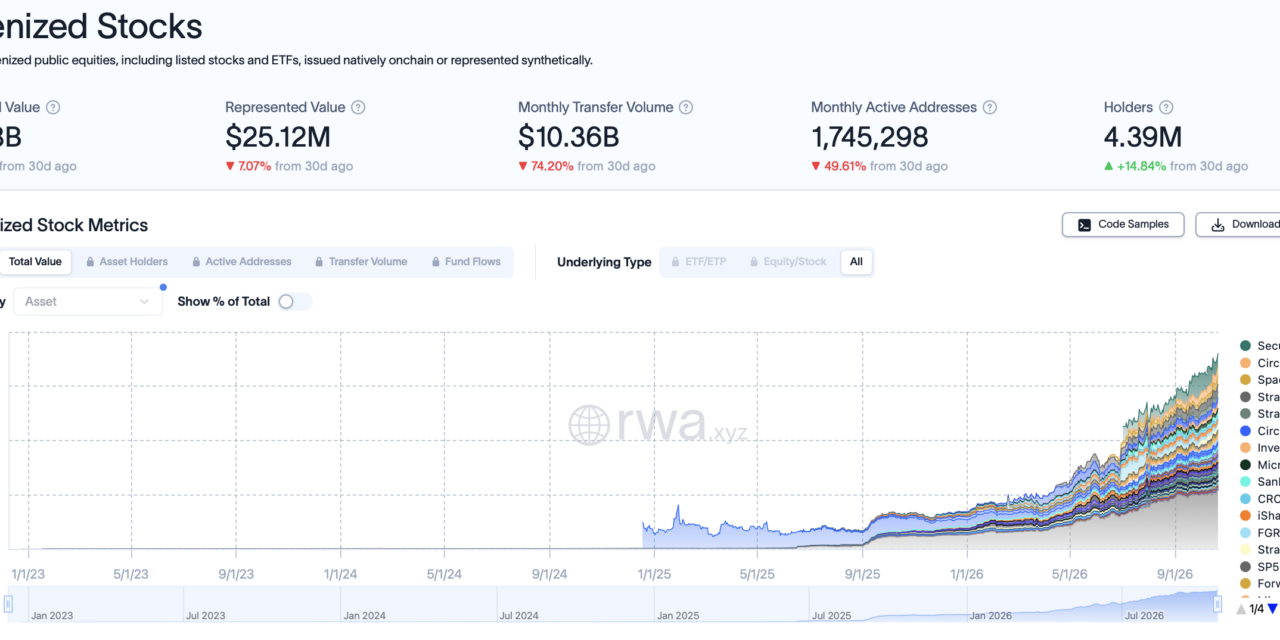
Task: Select the All underlying type option
Action: point(856,262)
